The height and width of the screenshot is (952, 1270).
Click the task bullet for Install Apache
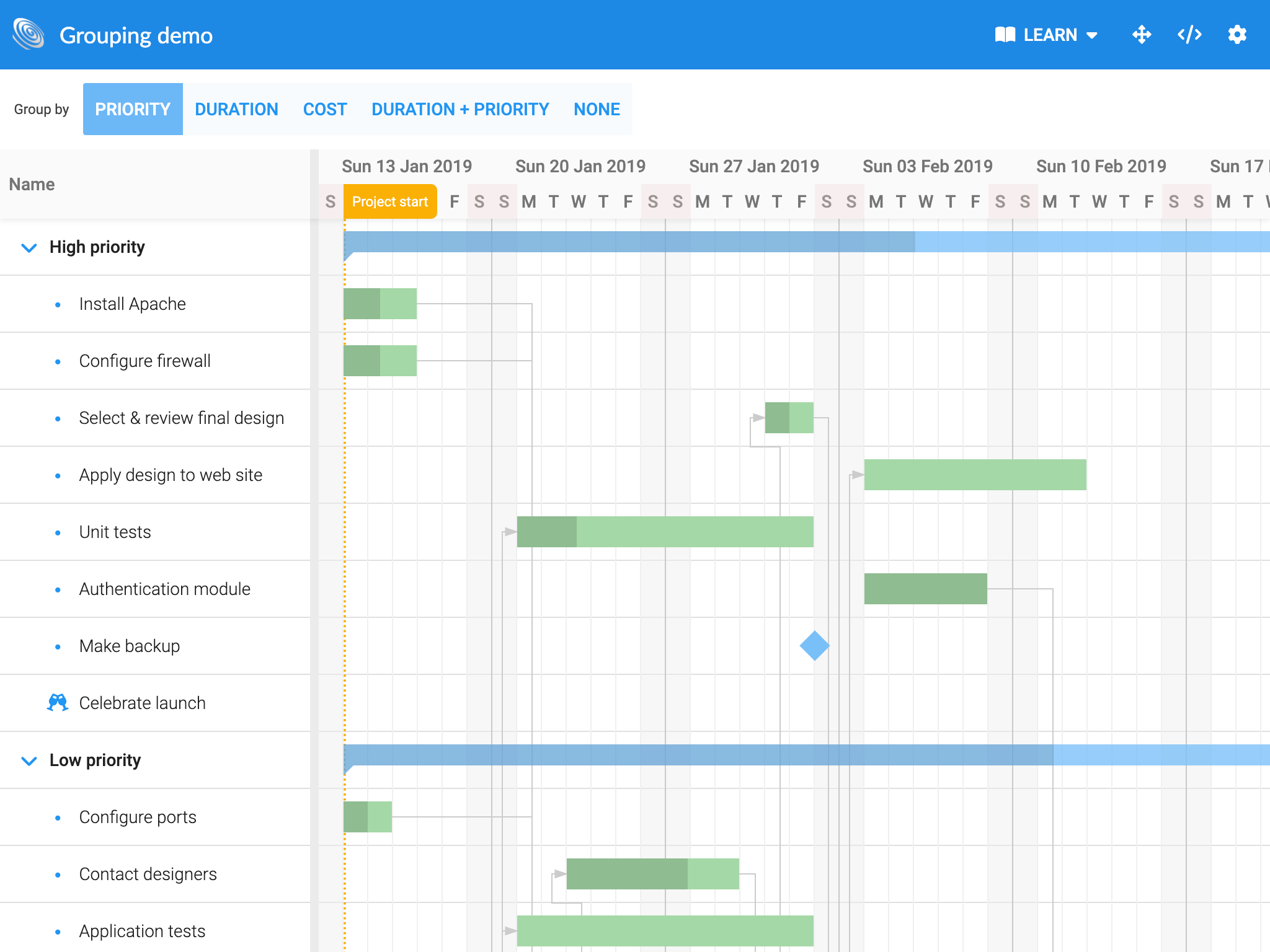tap(58, 304)
